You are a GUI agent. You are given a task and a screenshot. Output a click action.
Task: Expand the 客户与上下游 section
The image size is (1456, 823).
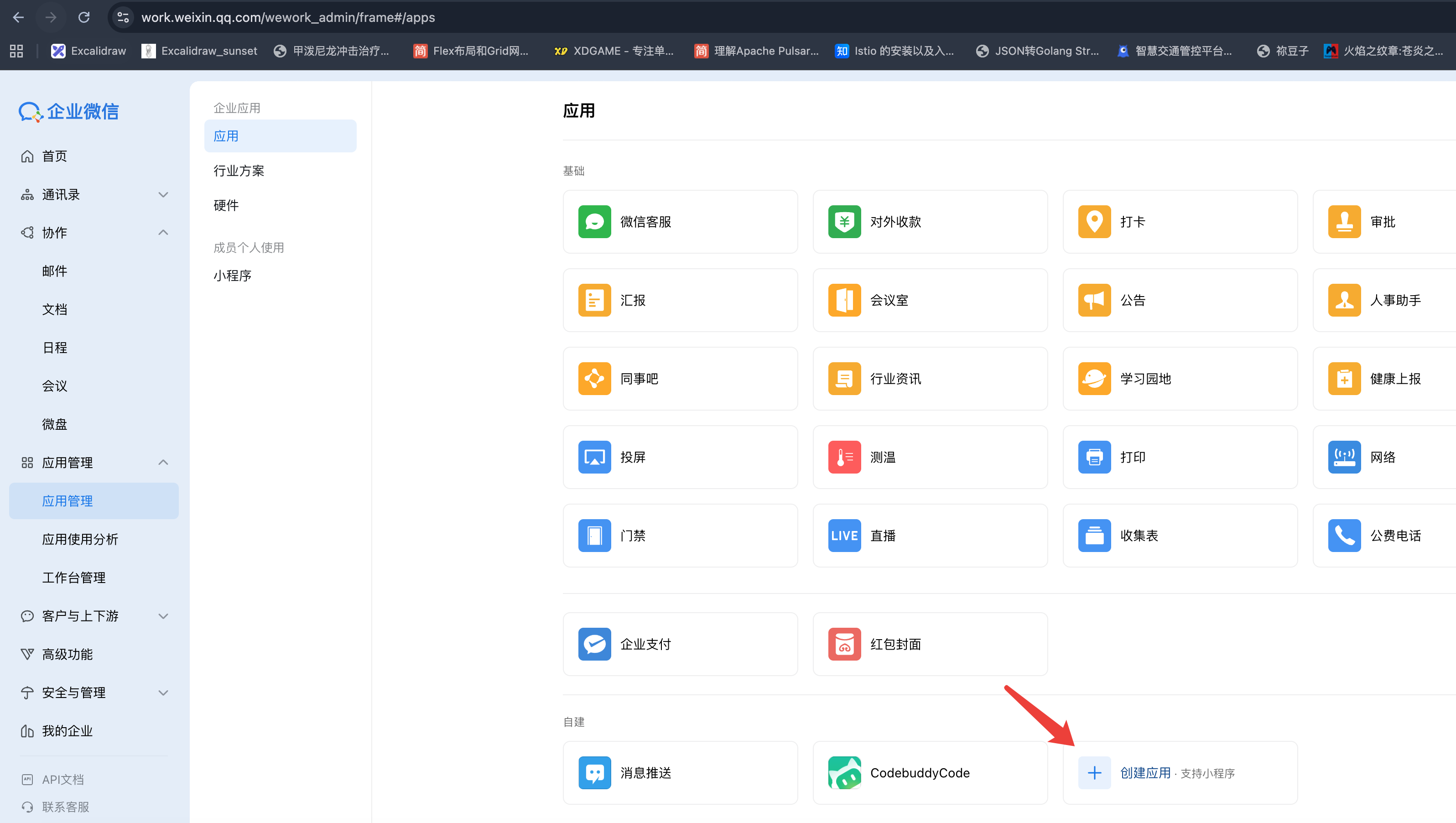coord(163,615)
